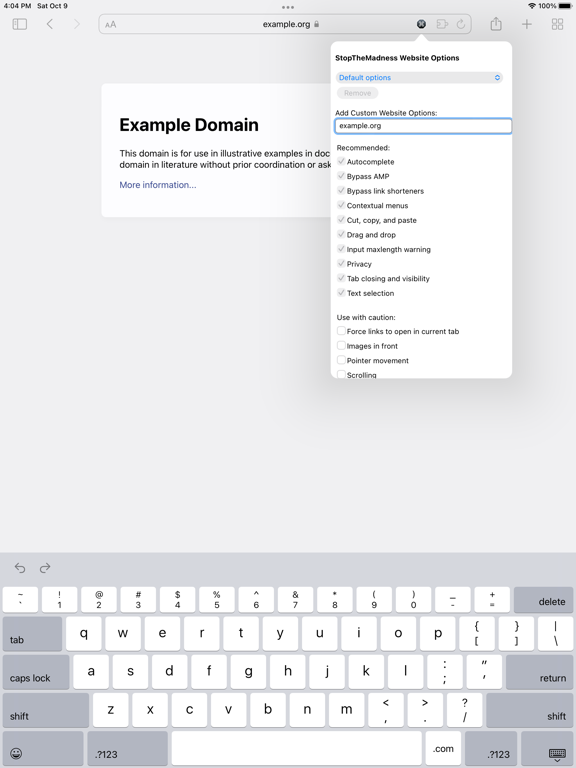Tap the left shift key
576x768 pixels.
(x=46, y=710)
